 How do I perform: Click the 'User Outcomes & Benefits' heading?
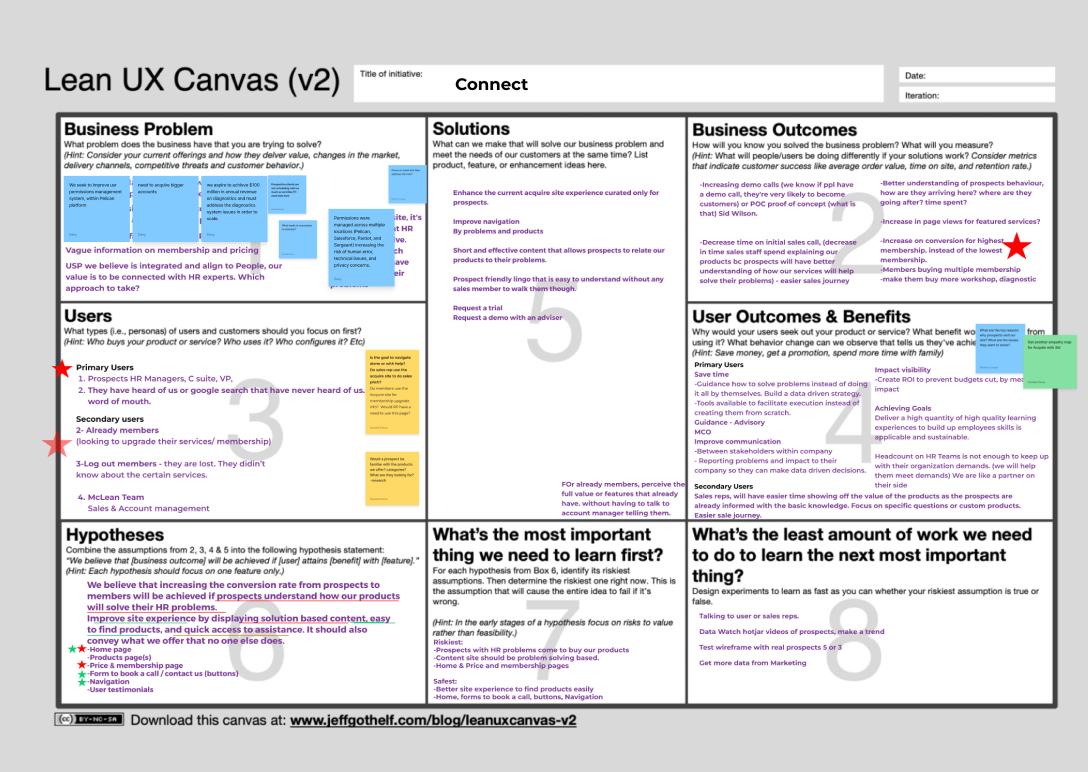pyautogui.click(x=801, y=317)
